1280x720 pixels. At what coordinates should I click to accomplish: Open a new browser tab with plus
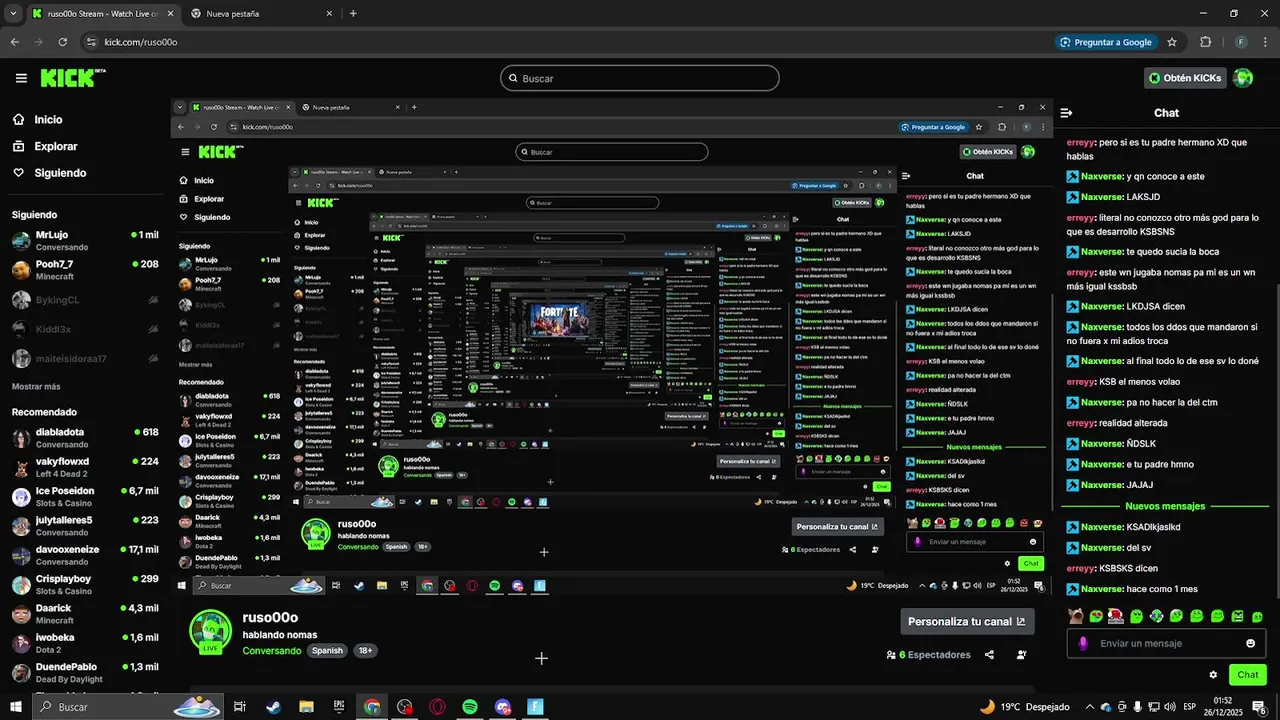pyautogui.click(x=353, y=14)
